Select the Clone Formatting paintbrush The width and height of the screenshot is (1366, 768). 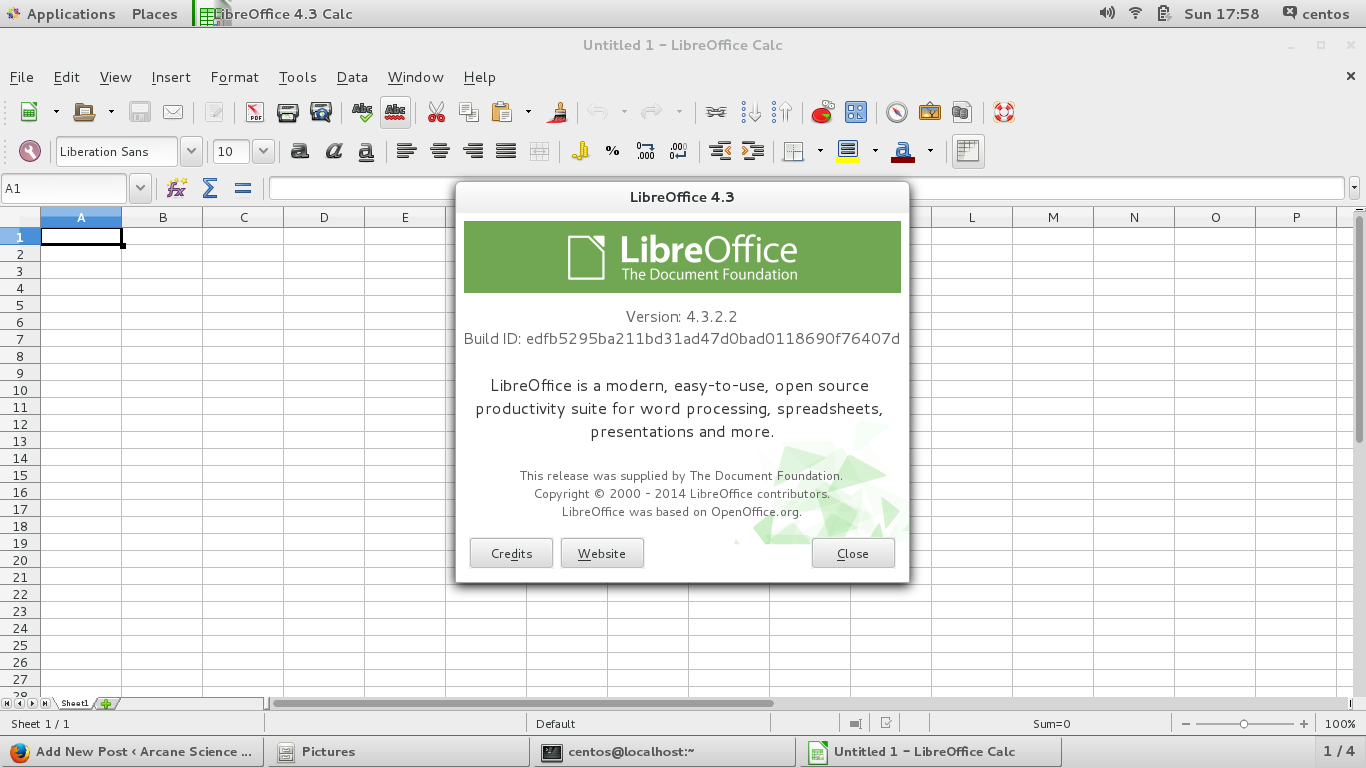point(557,112)
